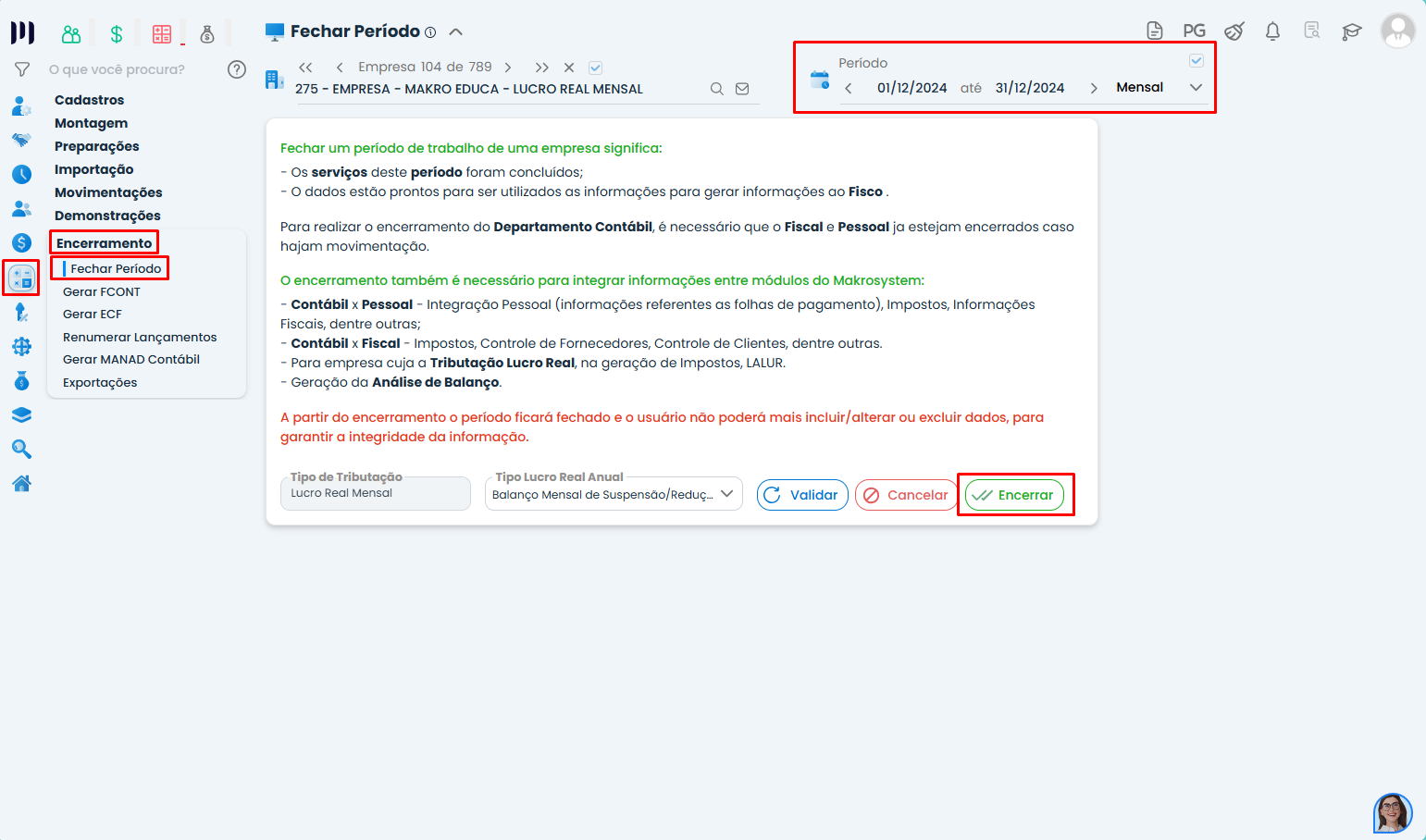The height and width of the screenshot is (840, 1426).
Task: Go to the previous period
Action: point(849,89)
